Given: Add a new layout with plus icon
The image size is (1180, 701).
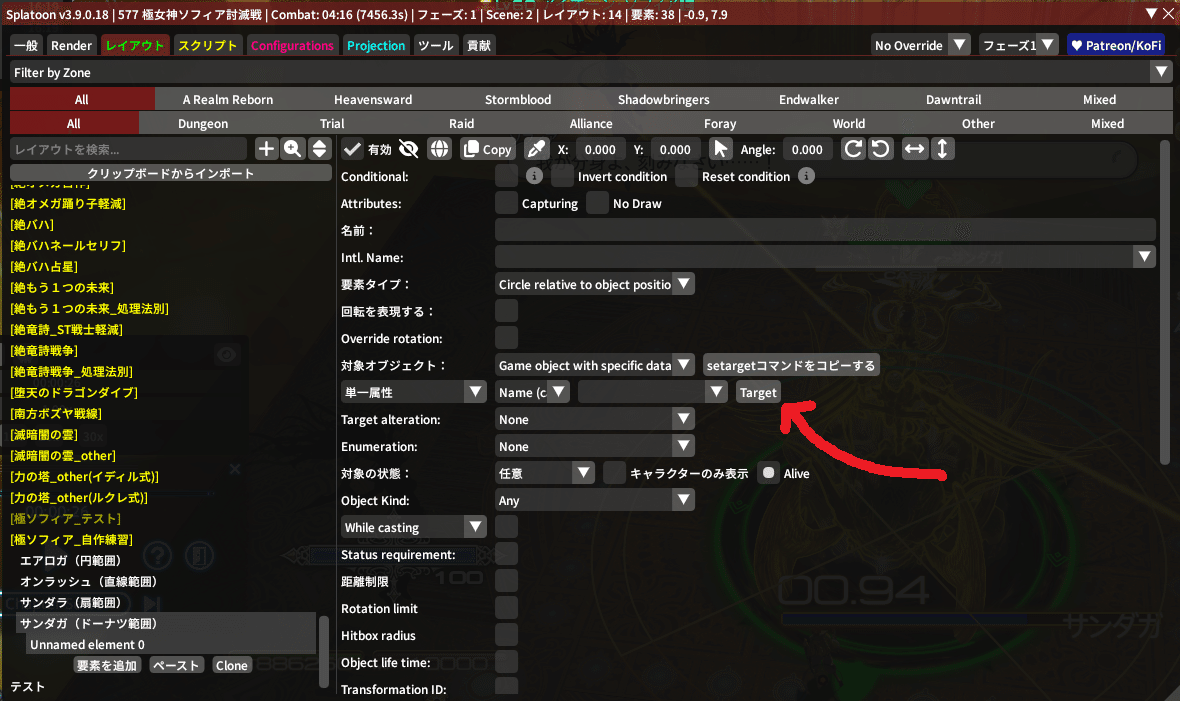Looking at the screenshot, I should pyautogui.click(x=266, y=149).
